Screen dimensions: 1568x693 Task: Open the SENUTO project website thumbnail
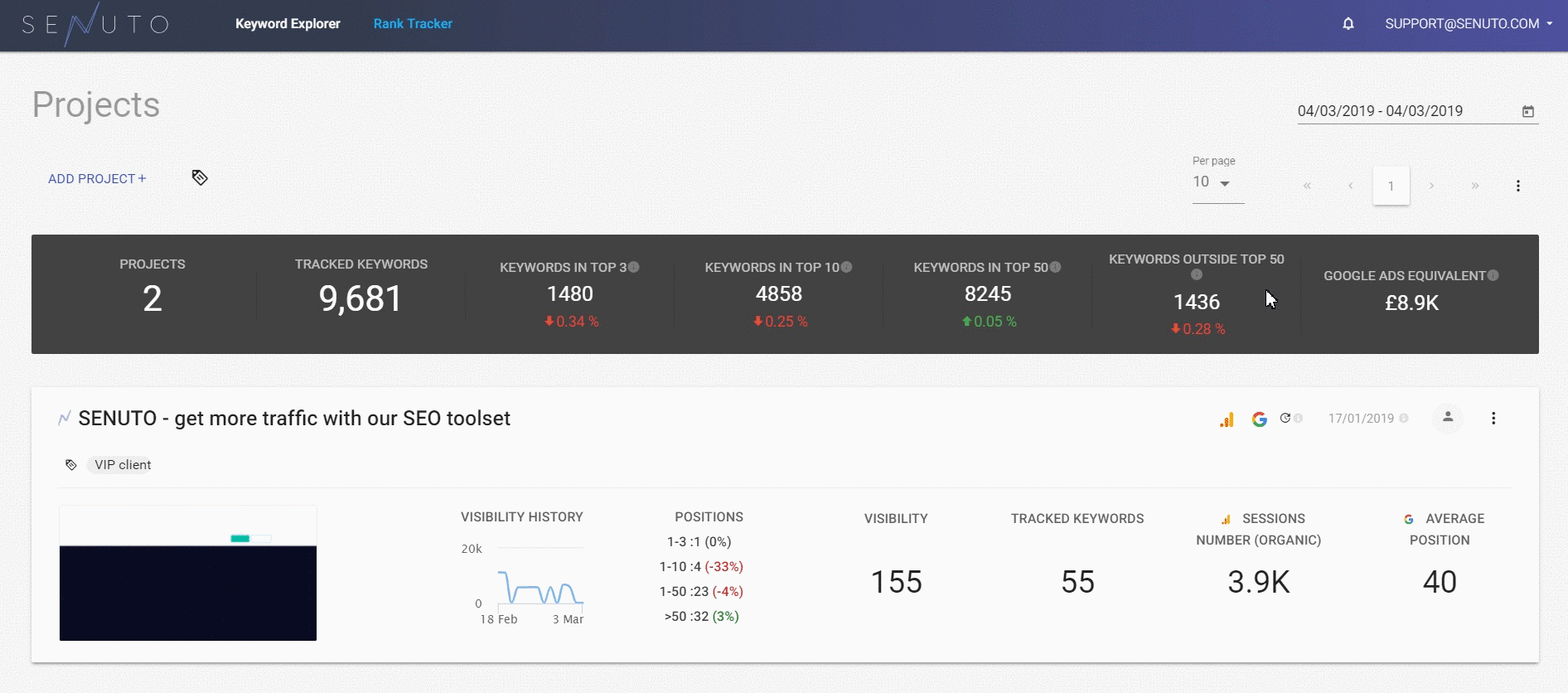[188, 573]
